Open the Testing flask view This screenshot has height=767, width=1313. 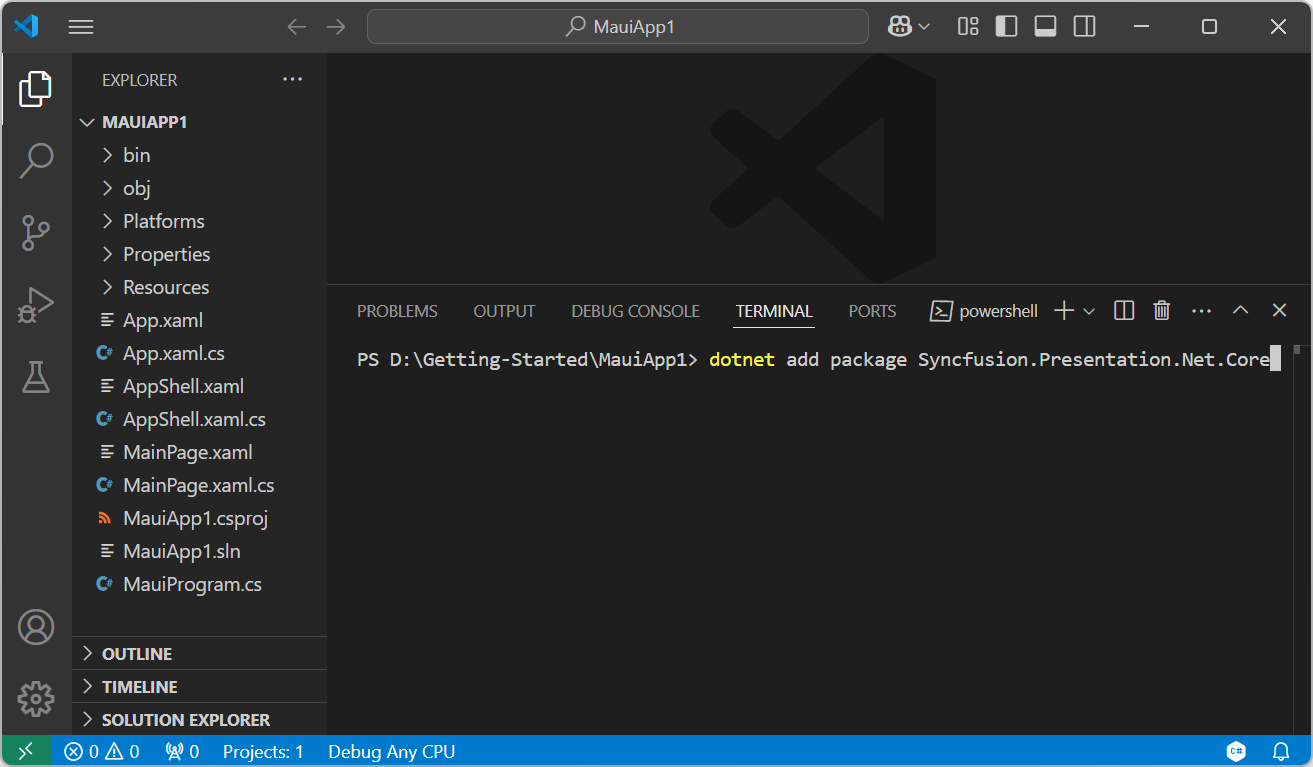(x=36, y=377)
